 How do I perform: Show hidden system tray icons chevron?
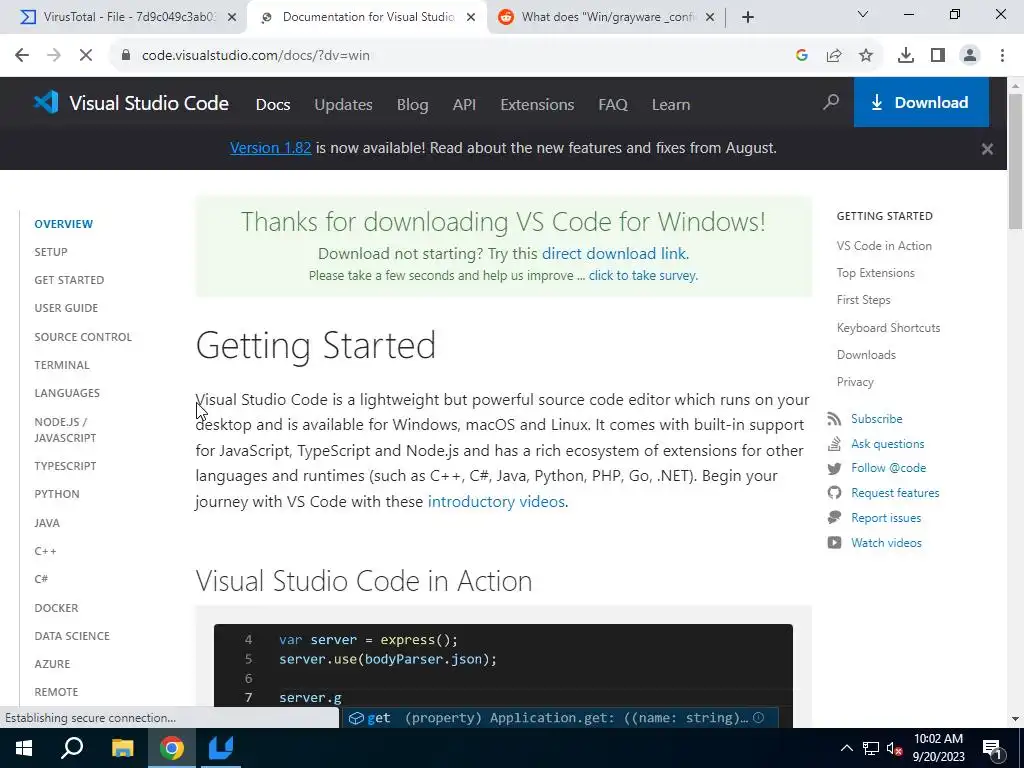846,748
